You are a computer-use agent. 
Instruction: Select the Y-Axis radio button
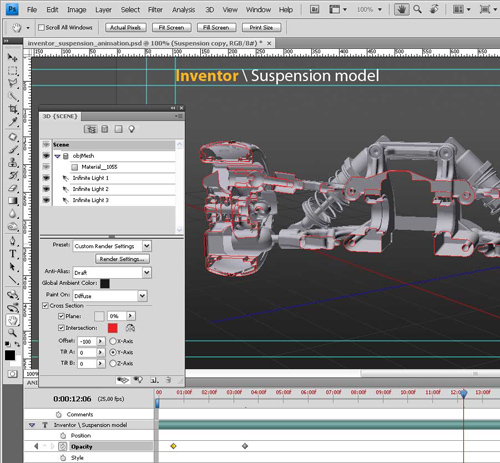click(x=113, y=352)
